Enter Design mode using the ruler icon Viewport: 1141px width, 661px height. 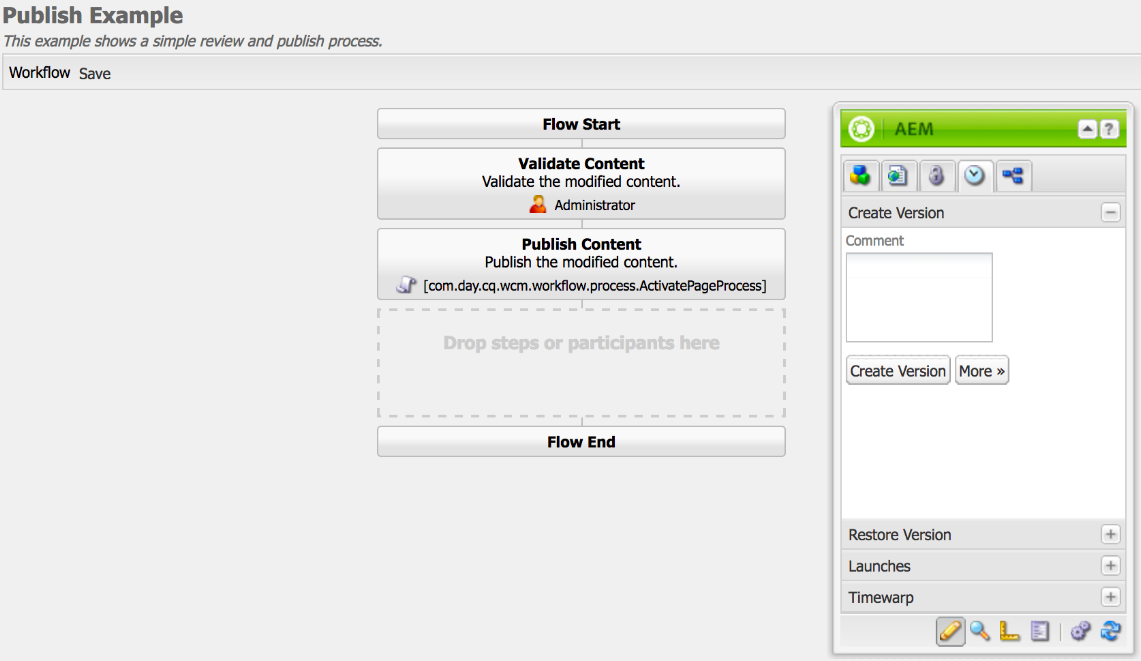point(1008,631)
